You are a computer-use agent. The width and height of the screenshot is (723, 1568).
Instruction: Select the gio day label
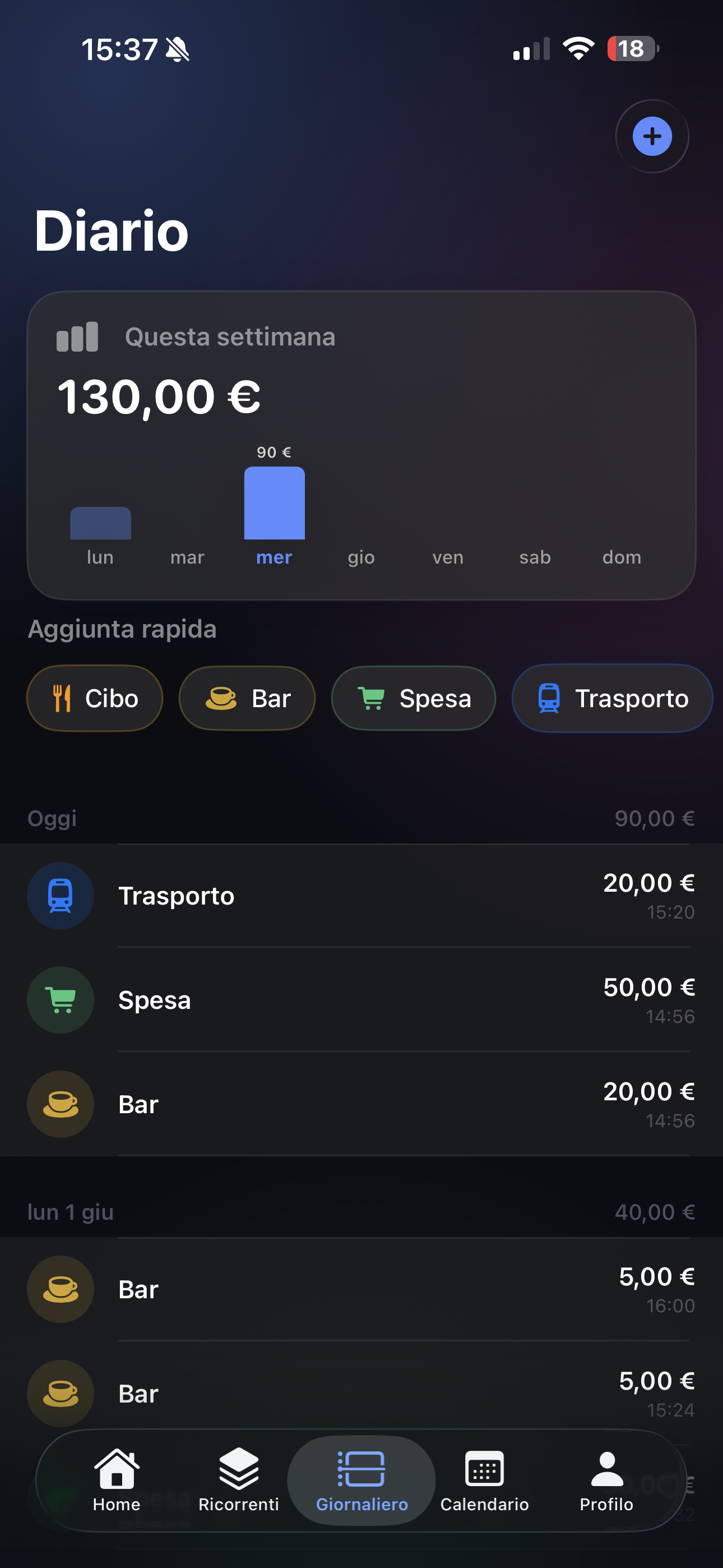(x=361, y=557)
